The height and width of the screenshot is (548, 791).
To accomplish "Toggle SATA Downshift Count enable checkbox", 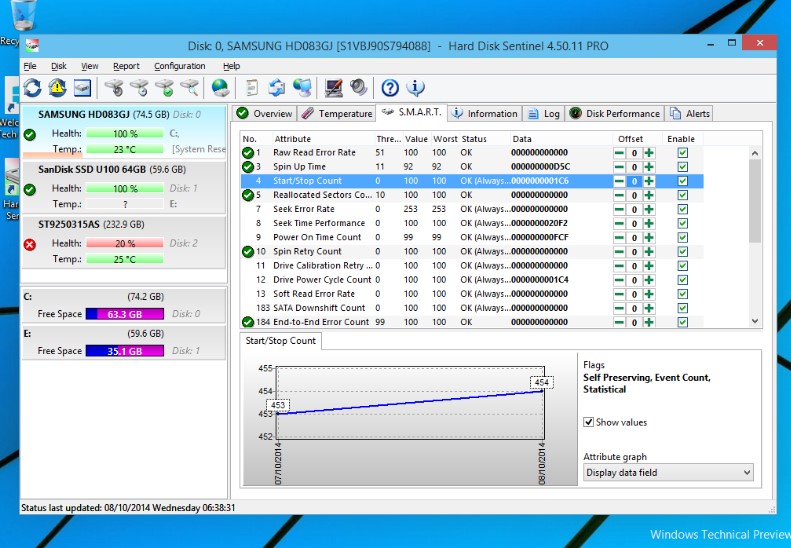I will click(x=683, y=308).
